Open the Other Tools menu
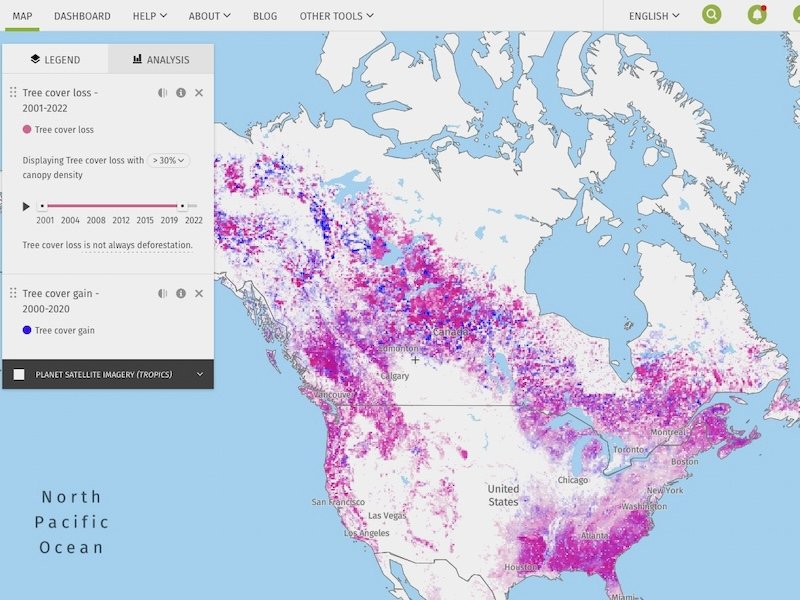 [336, 16]
